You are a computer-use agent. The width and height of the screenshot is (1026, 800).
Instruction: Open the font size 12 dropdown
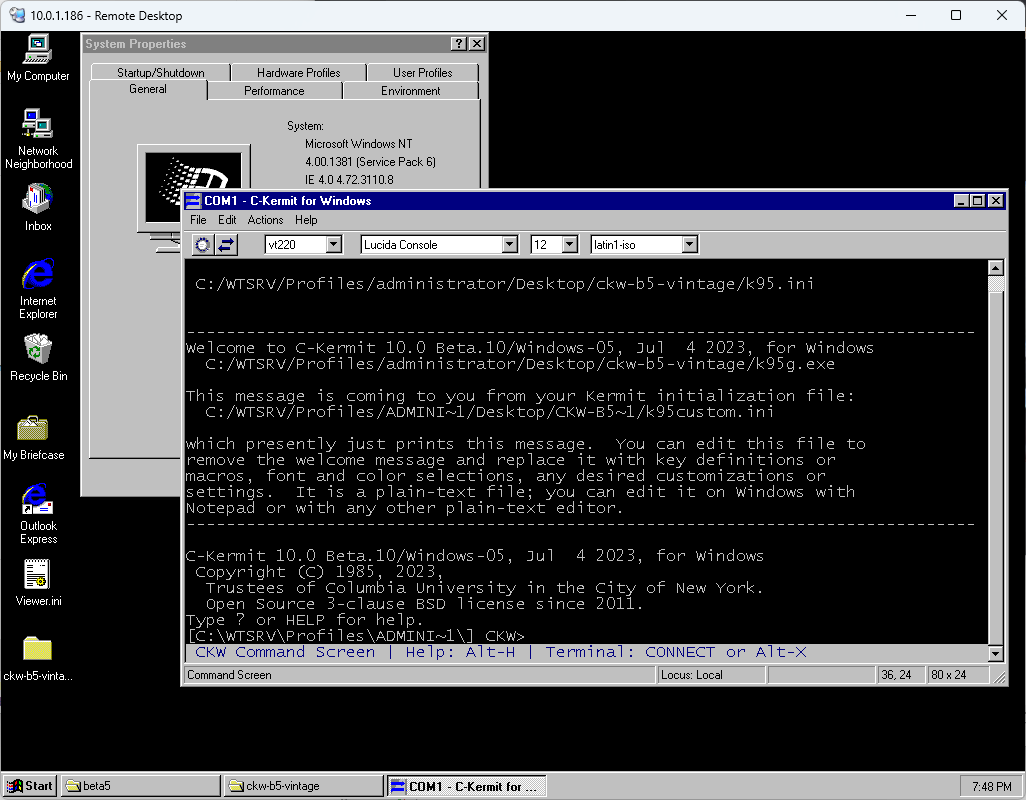click(x=570, y=245)
